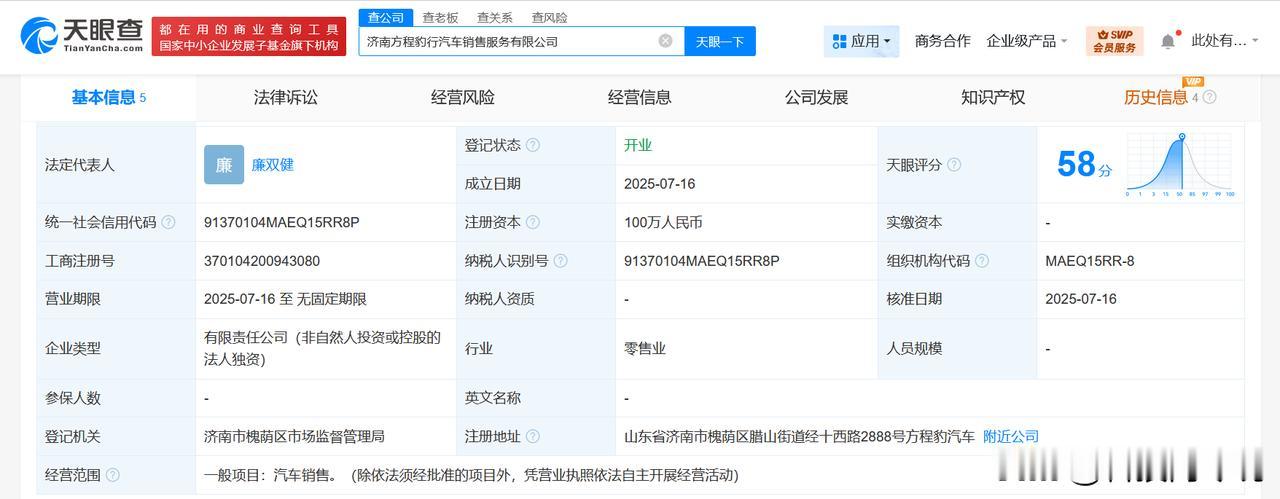Select credit code 91370104MAEQ15RR8P in 统一社会信用代码 row
This screenshot has height=499, width=1280.
click(281, 222)
